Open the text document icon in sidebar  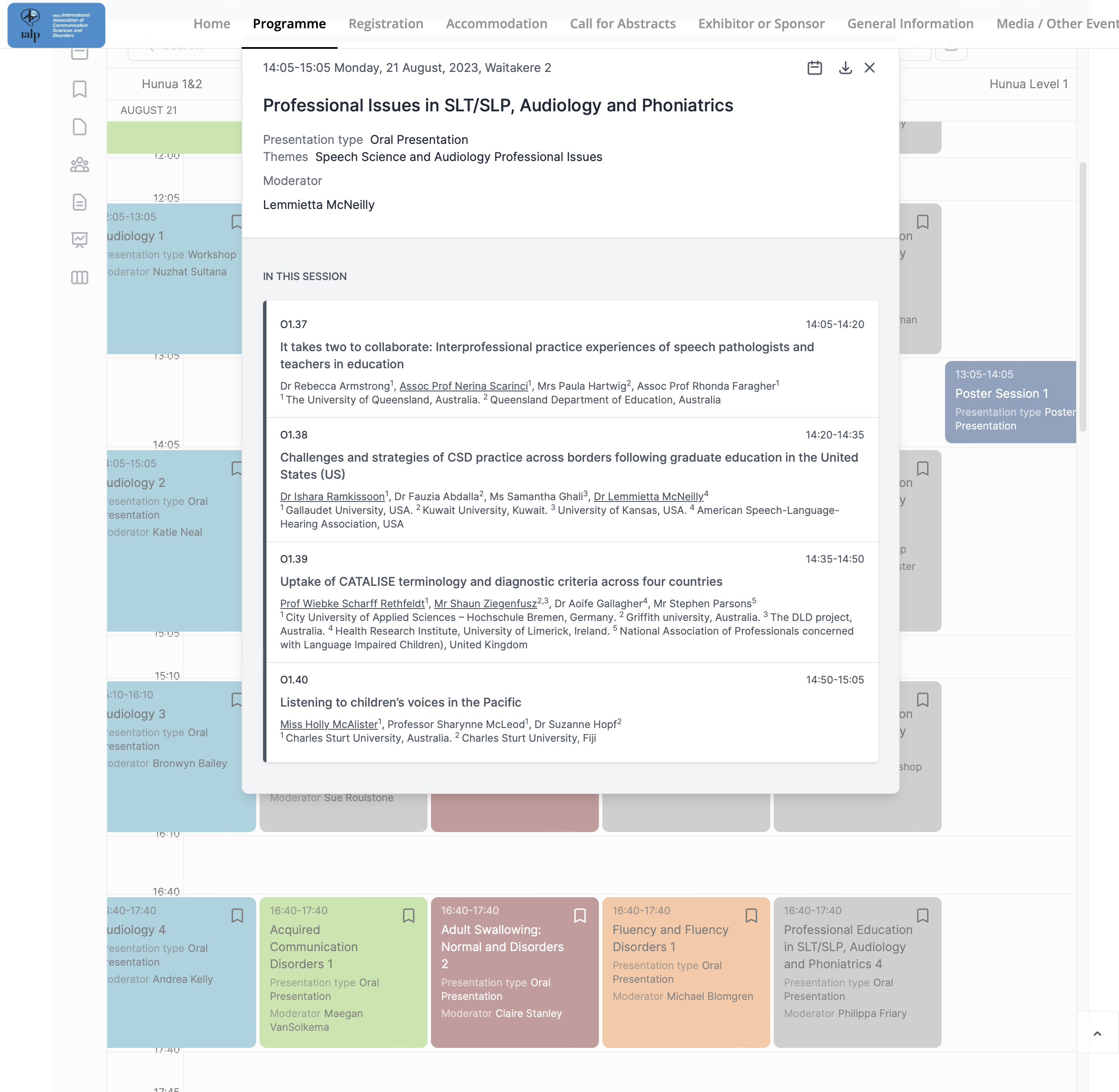pyautogui.click(x=80, y=202)
